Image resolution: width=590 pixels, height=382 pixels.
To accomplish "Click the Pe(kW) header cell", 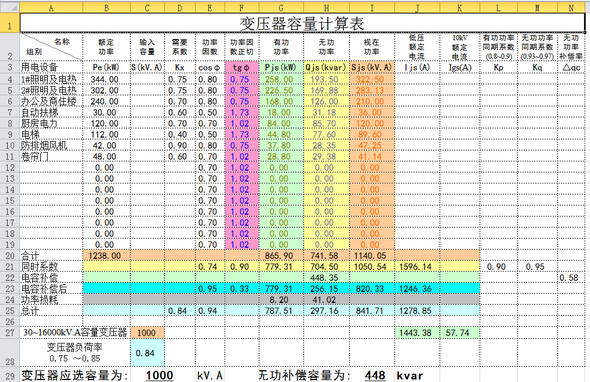I will coord(106,67).
